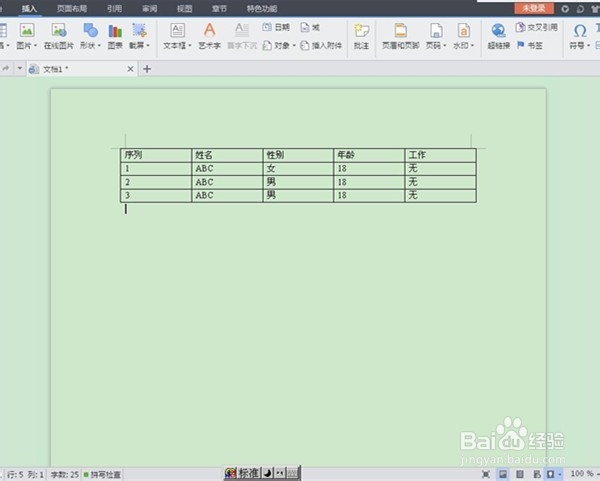Insert an online picture via 在线图片
600x481 pixels.
tap(59, 36)
